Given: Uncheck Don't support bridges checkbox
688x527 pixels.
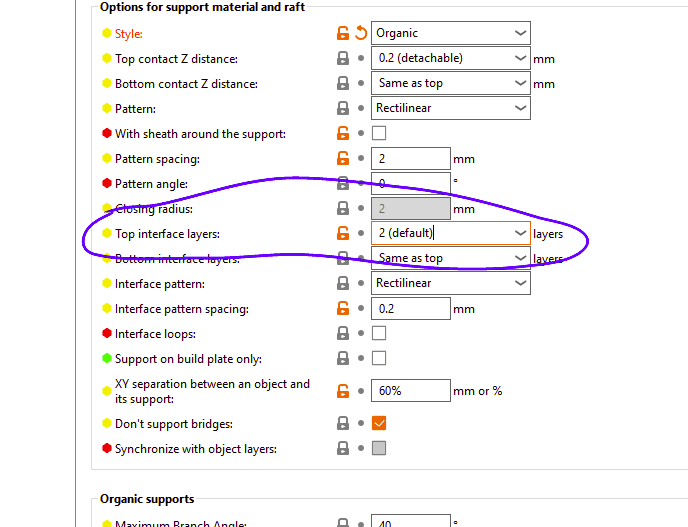Looking at the screenshot, I should 379,423.
